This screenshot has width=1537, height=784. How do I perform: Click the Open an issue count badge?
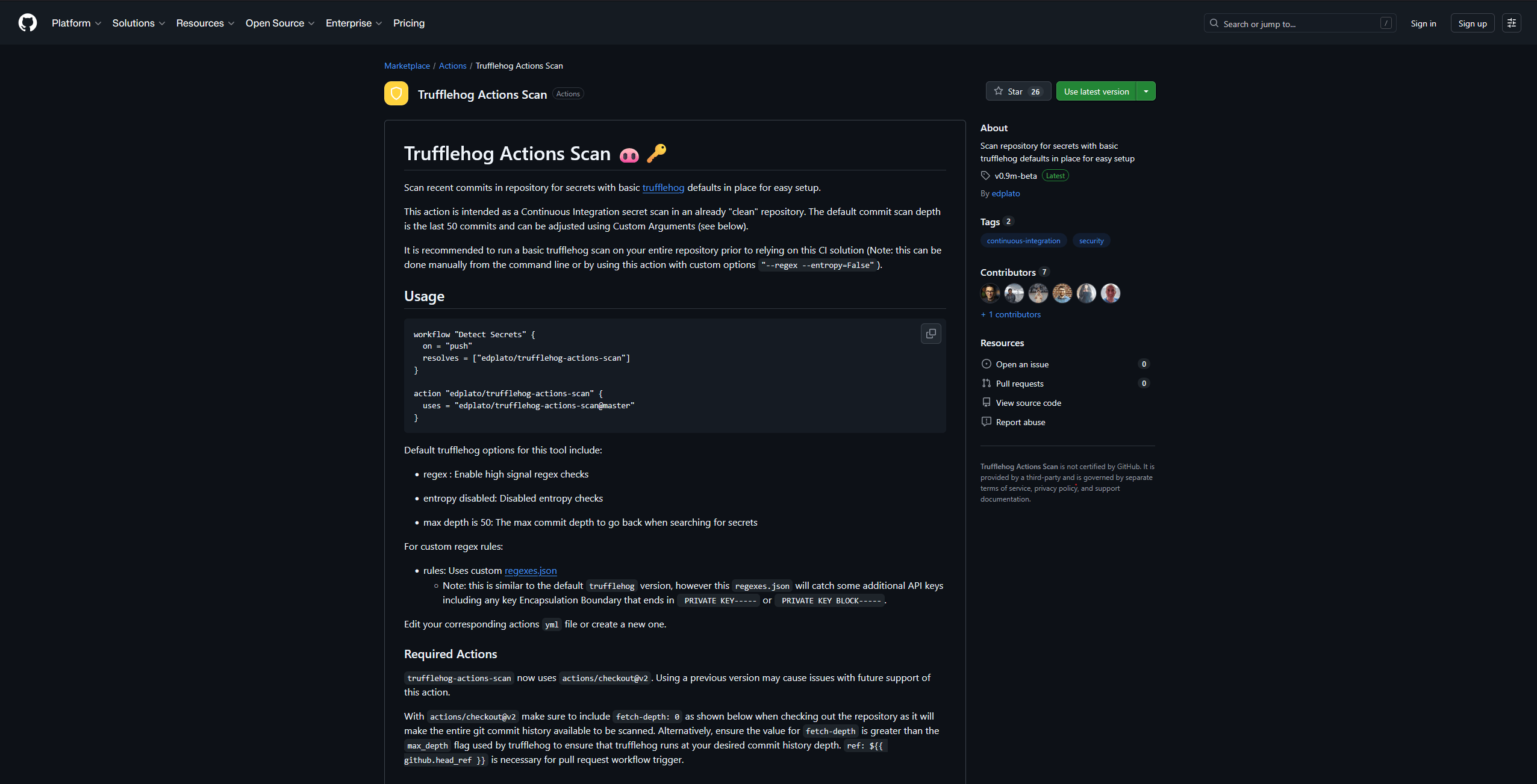[1144, 364]
